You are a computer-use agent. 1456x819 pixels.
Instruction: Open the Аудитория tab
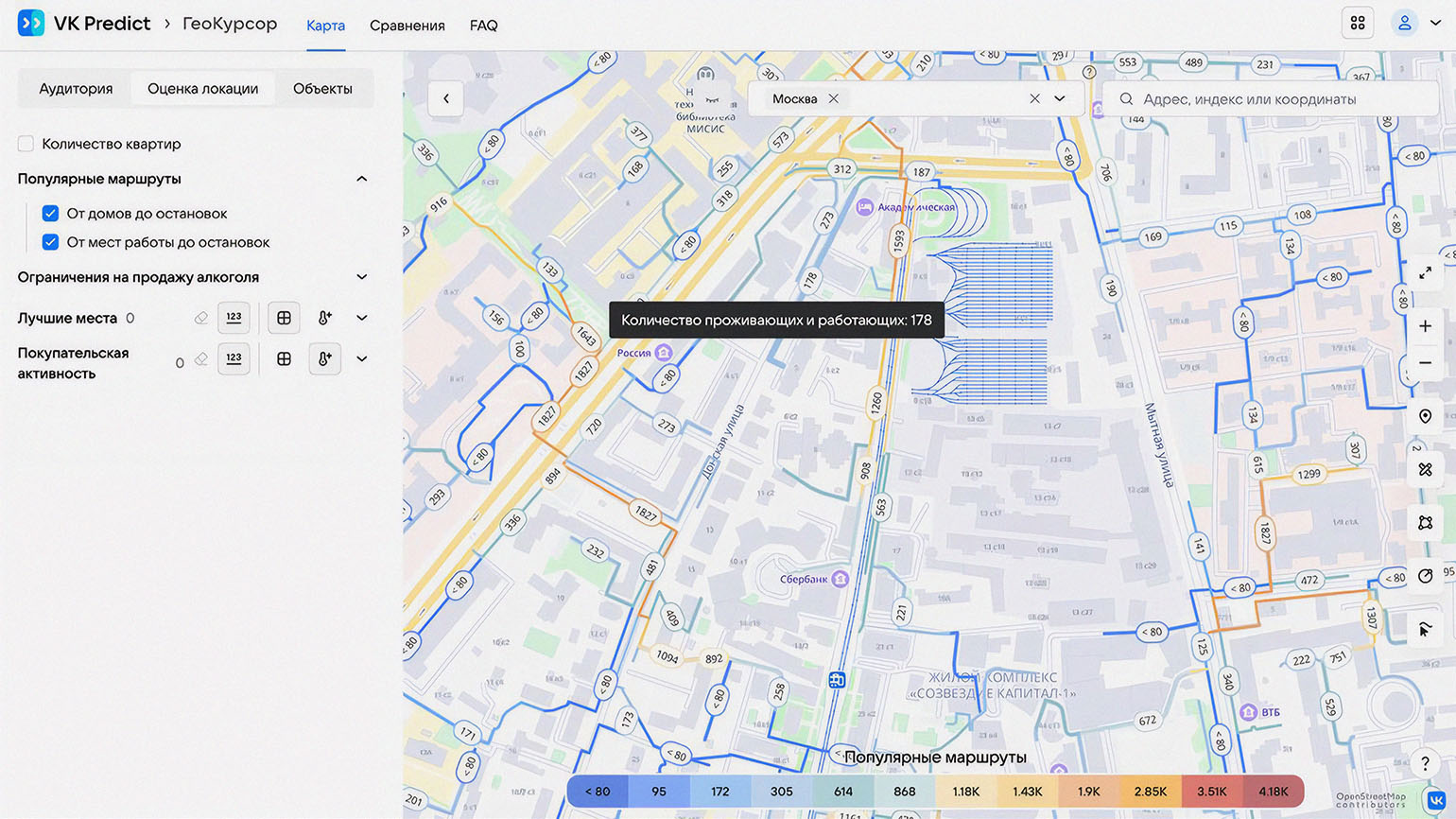76,89
